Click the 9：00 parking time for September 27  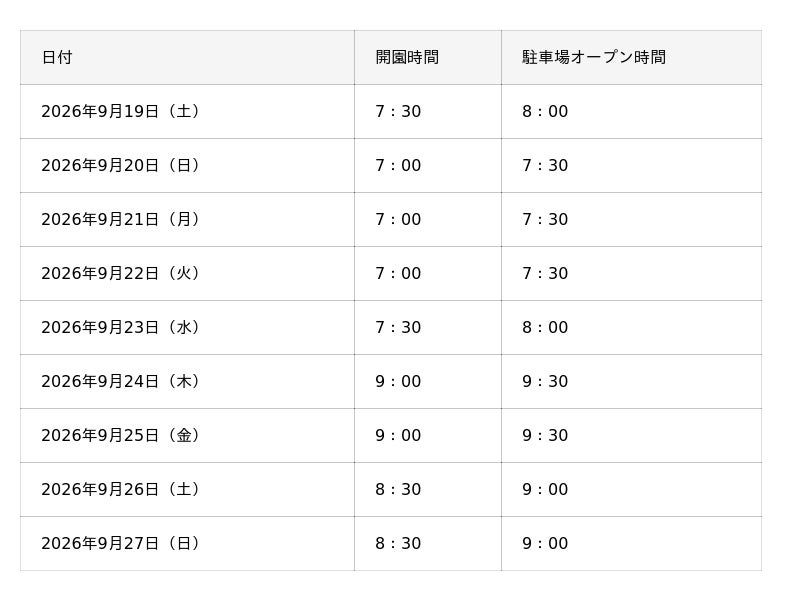[545, 544]
